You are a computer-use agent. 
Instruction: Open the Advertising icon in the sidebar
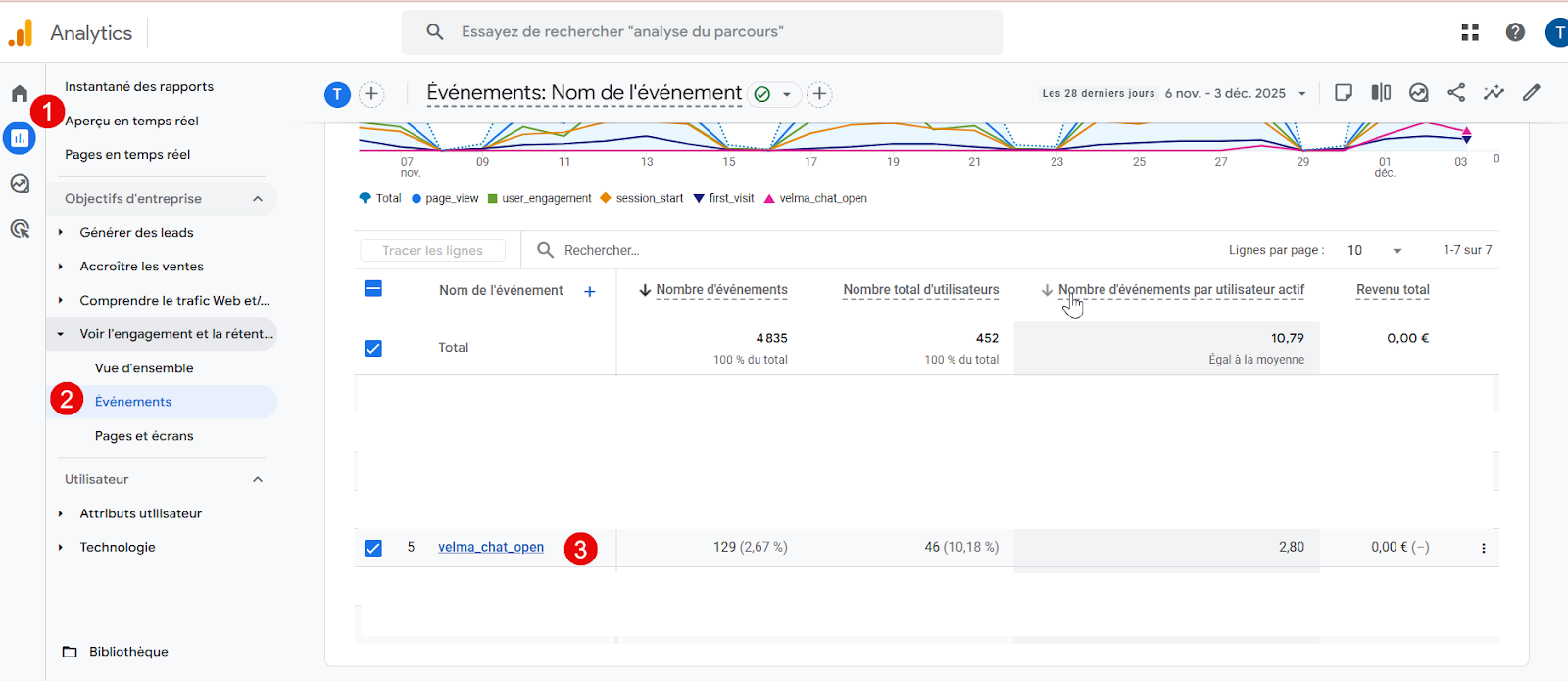click(20, 229)
